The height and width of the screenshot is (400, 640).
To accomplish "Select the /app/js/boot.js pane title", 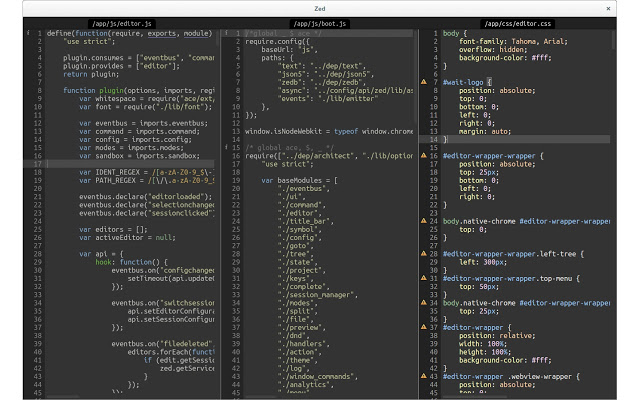I will click(320, 24).
